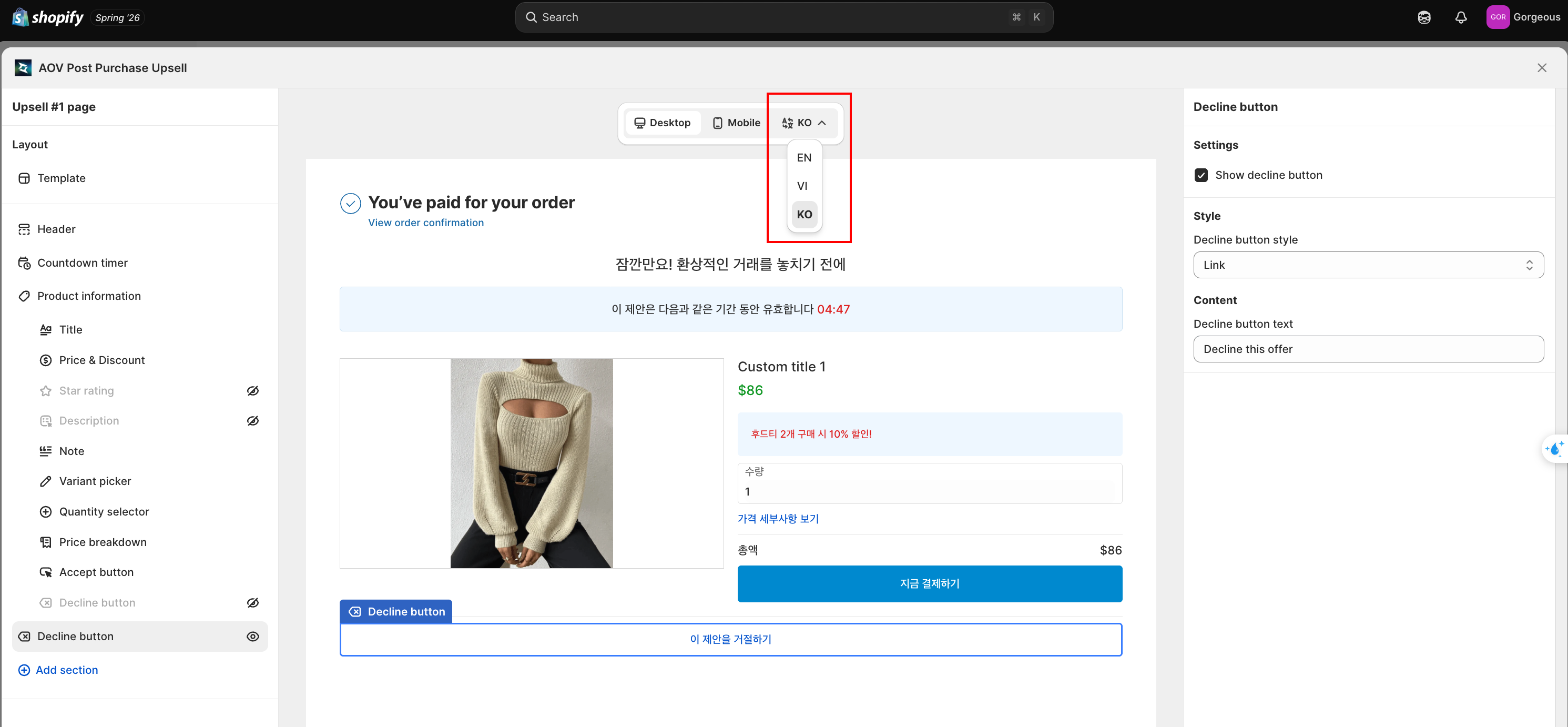Show the hidden Description block
The image size is (1568, 727).
pyautogui.click(x=252, y=421)
